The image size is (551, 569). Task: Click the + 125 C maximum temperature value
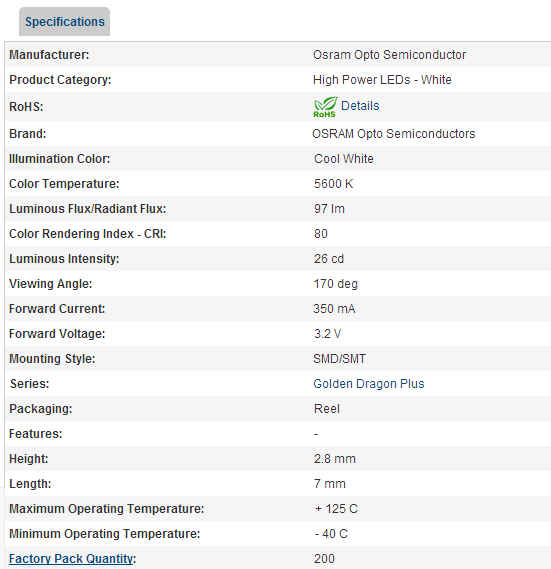336,509
